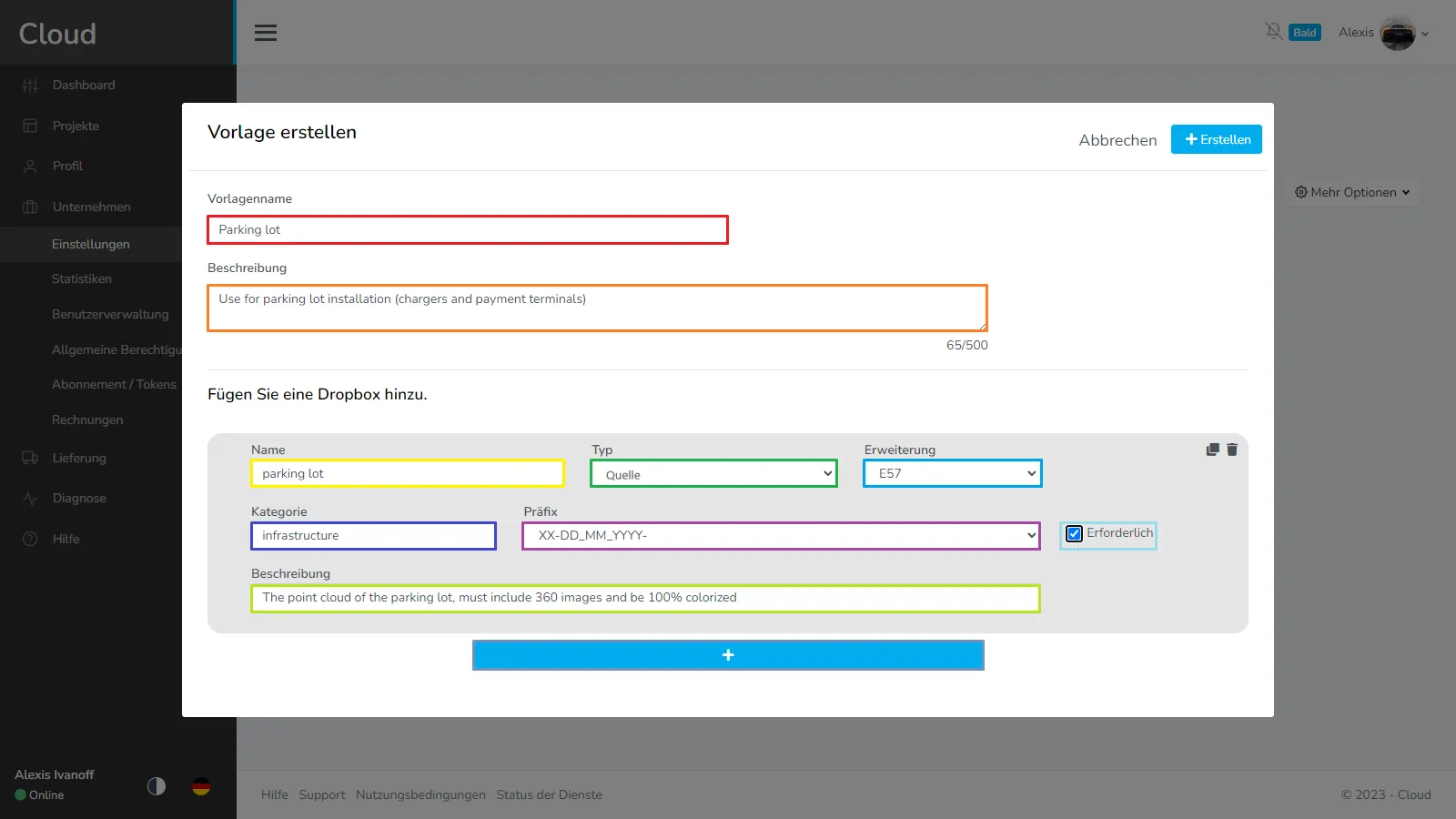Click the template Beschreibung textarea
Screen dimensions: 1456x819
coord(597,308)
